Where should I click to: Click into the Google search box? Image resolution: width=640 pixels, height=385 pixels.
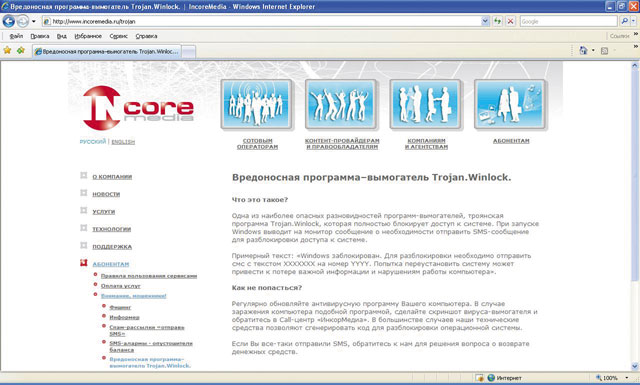pos(568,21)
